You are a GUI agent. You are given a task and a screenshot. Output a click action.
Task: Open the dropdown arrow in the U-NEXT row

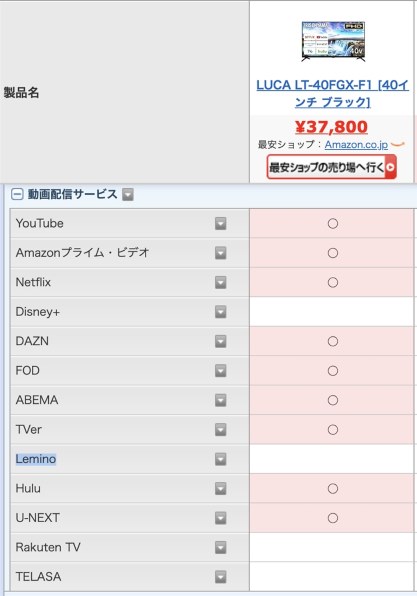(220, 518)
